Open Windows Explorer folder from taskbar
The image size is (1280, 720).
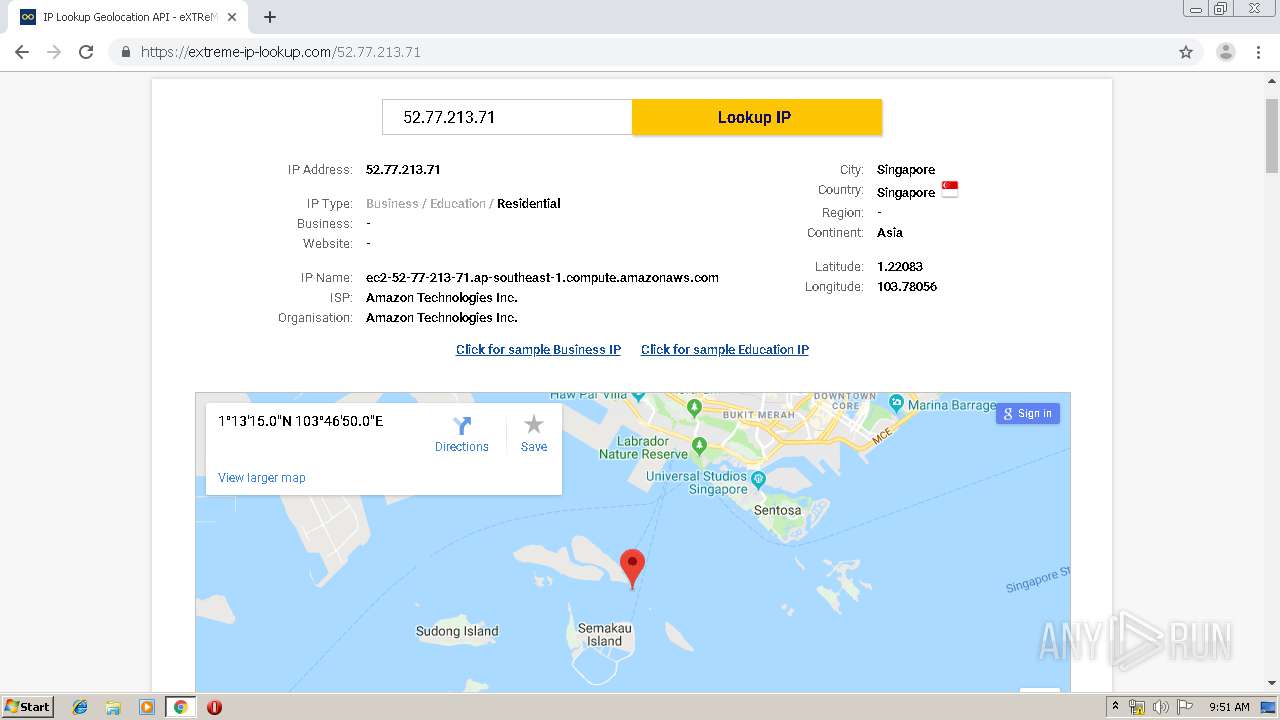click(x=113, y=707)
